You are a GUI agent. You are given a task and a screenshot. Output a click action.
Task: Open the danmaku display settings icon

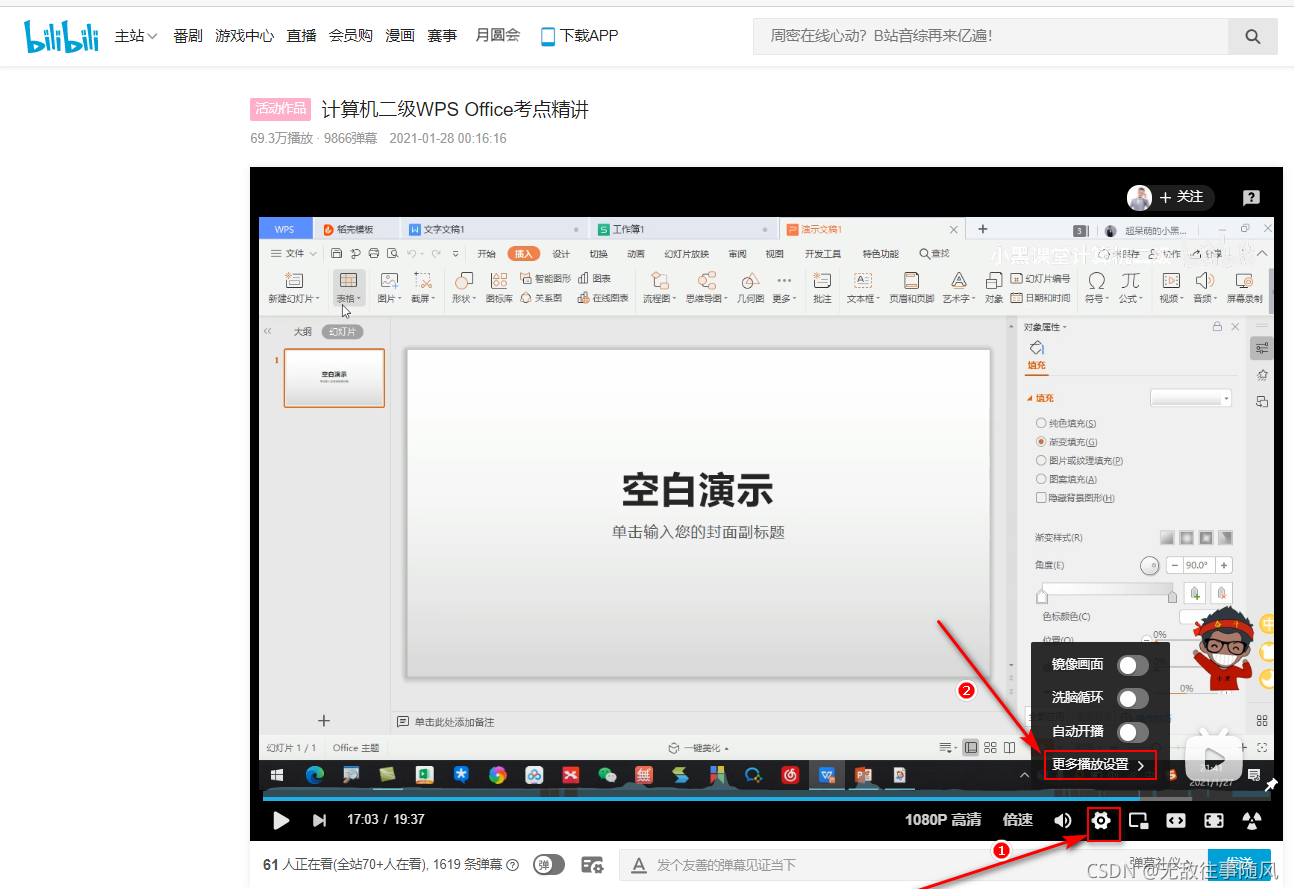click(x=592, y=865)
